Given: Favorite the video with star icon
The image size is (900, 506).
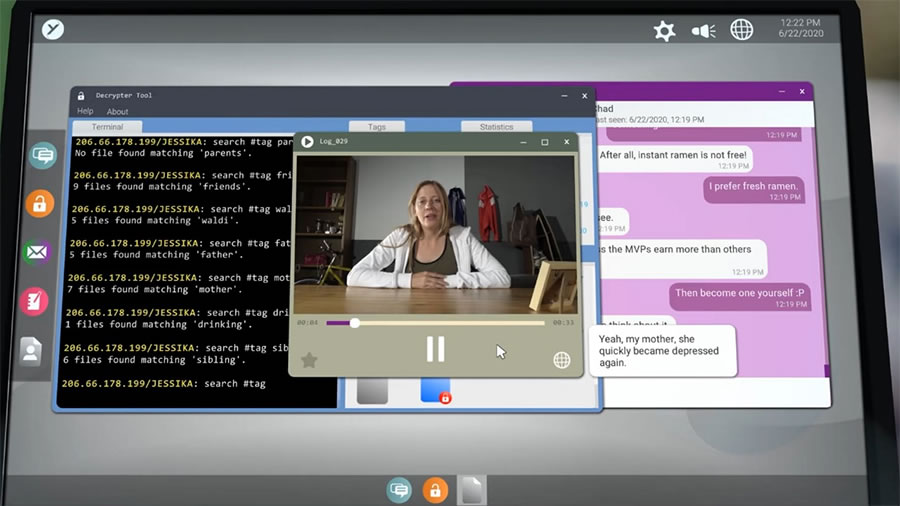Looking at the screenshot, I should (x=309, y=360).
